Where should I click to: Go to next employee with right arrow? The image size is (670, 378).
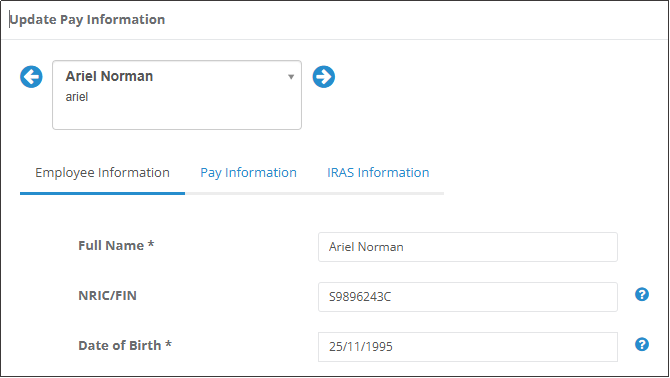click(x=323, y=77)
